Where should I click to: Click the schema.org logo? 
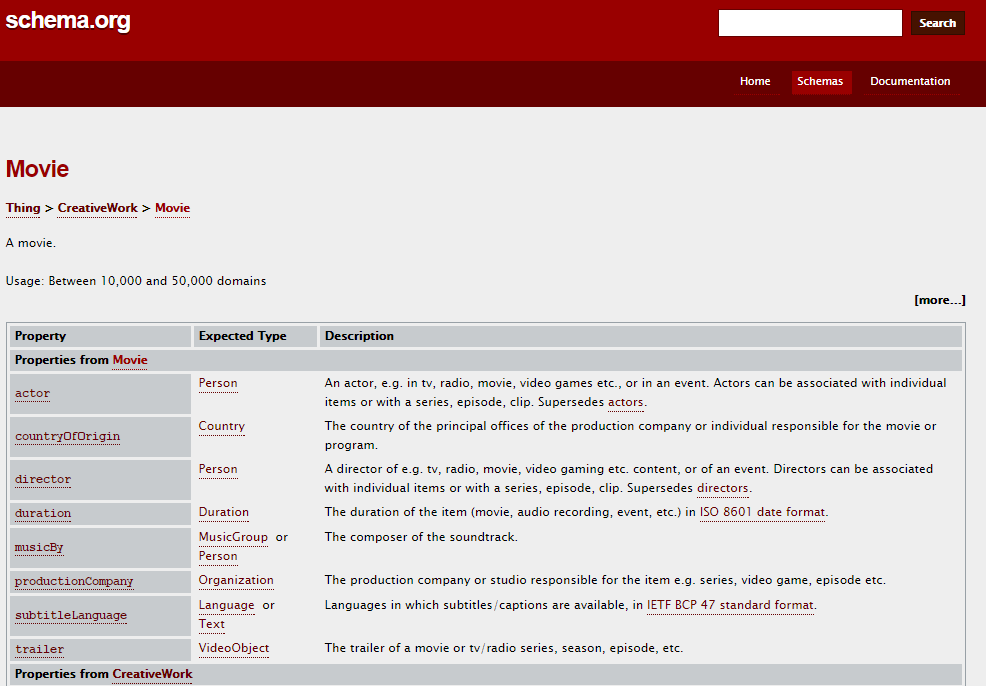68,21
